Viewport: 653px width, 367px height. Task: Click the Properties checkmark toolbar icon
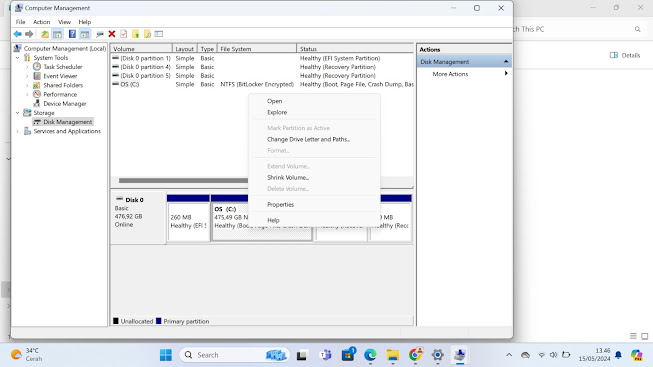tap(124, 34)
